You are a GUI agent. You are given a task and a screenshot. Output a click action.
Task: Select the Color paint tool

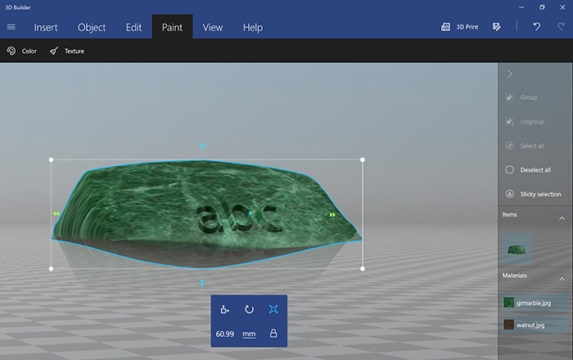pyautogui.click(x=22, y=51)
